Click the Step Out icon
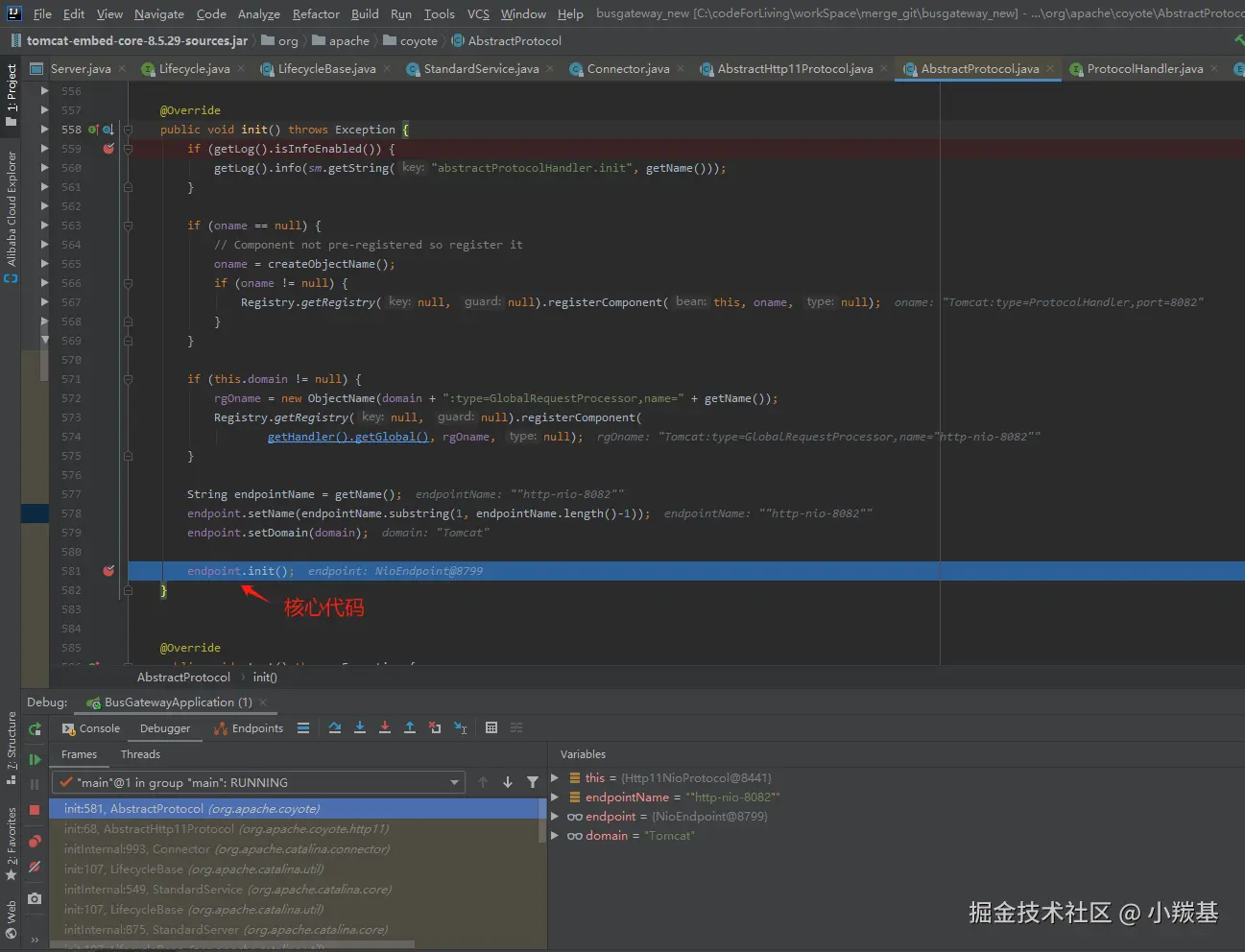This screenshot has height=952, width=1245. [x=410, y=728]
